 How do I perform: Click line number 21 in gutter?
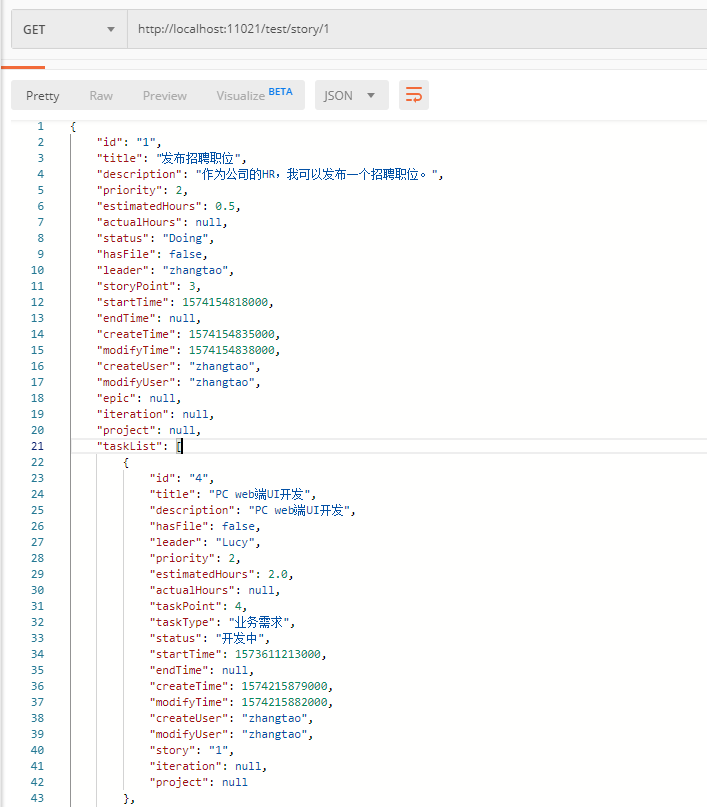click(38, 446)
